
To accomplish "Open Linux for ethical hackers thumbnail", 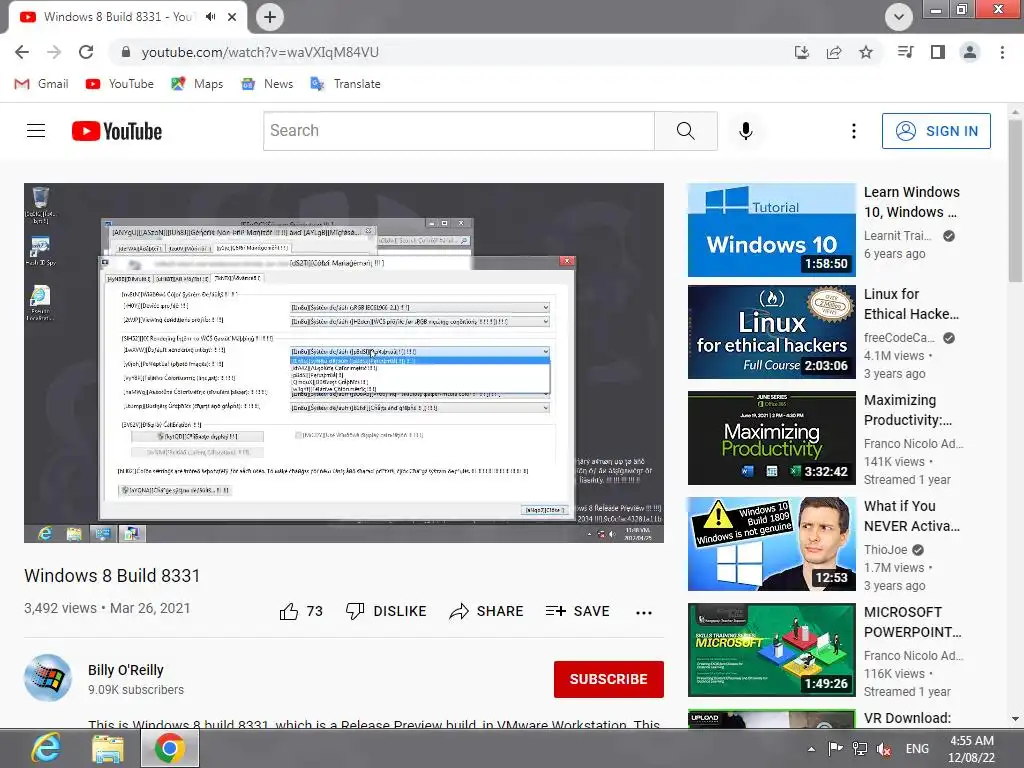I will tap(771, 332).
